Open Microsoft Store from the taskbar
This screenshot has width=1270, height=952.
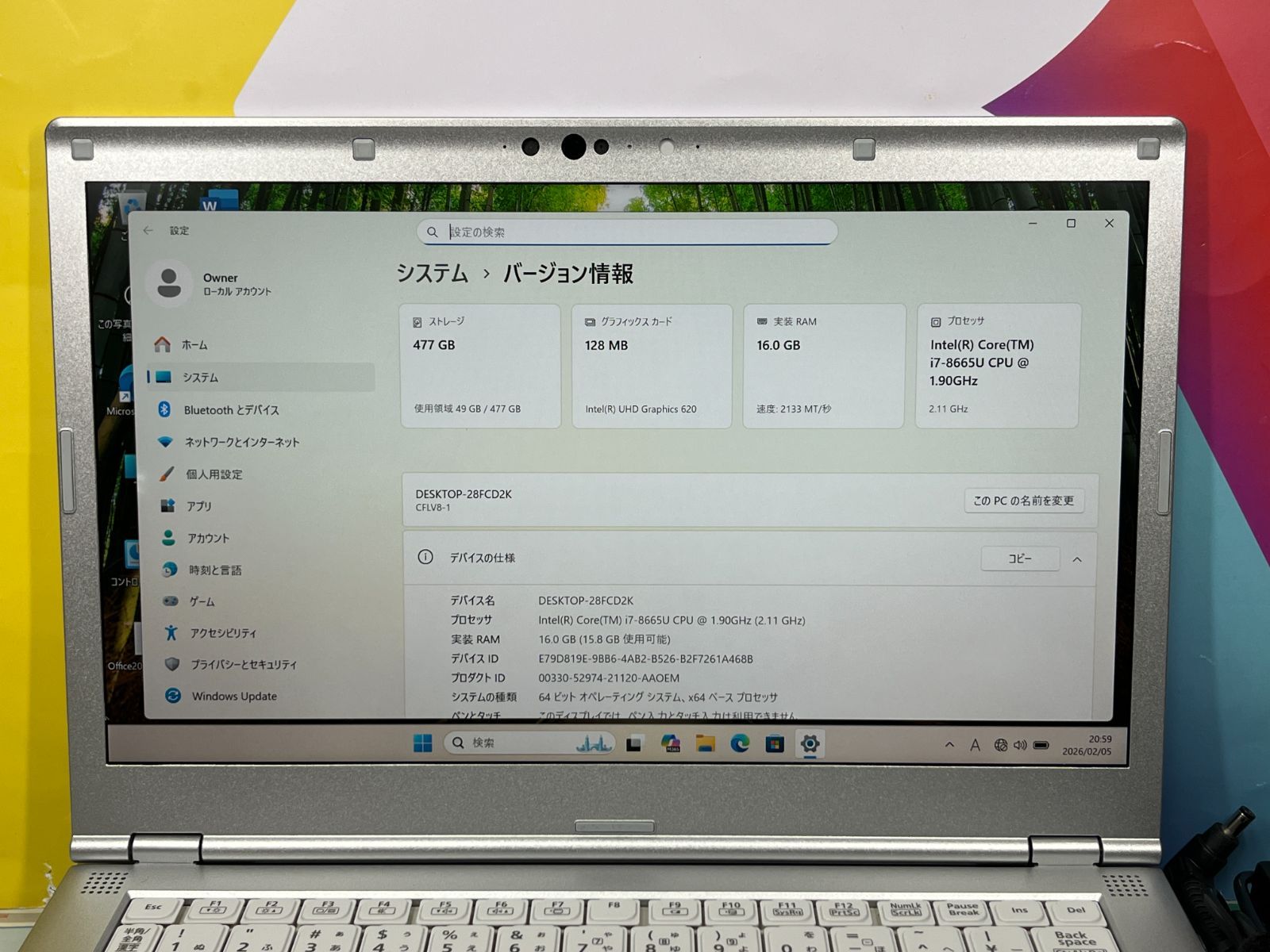775,743
